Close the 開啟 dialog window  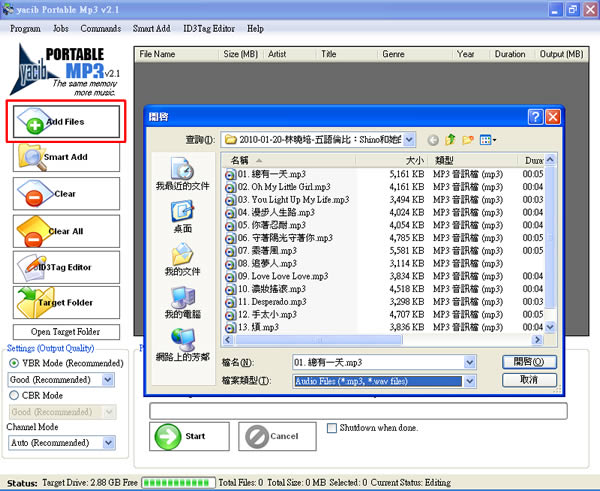click(553, 117)
